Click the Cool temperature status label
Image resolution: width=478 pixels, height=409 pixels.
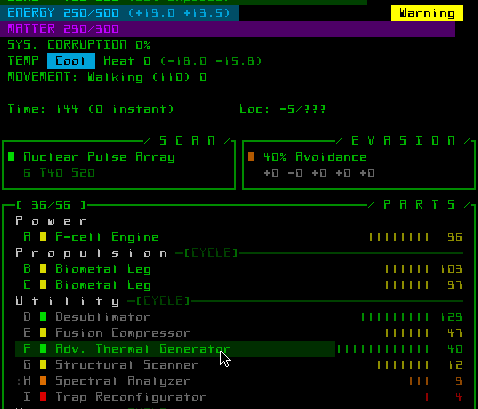tap(71, 61)
